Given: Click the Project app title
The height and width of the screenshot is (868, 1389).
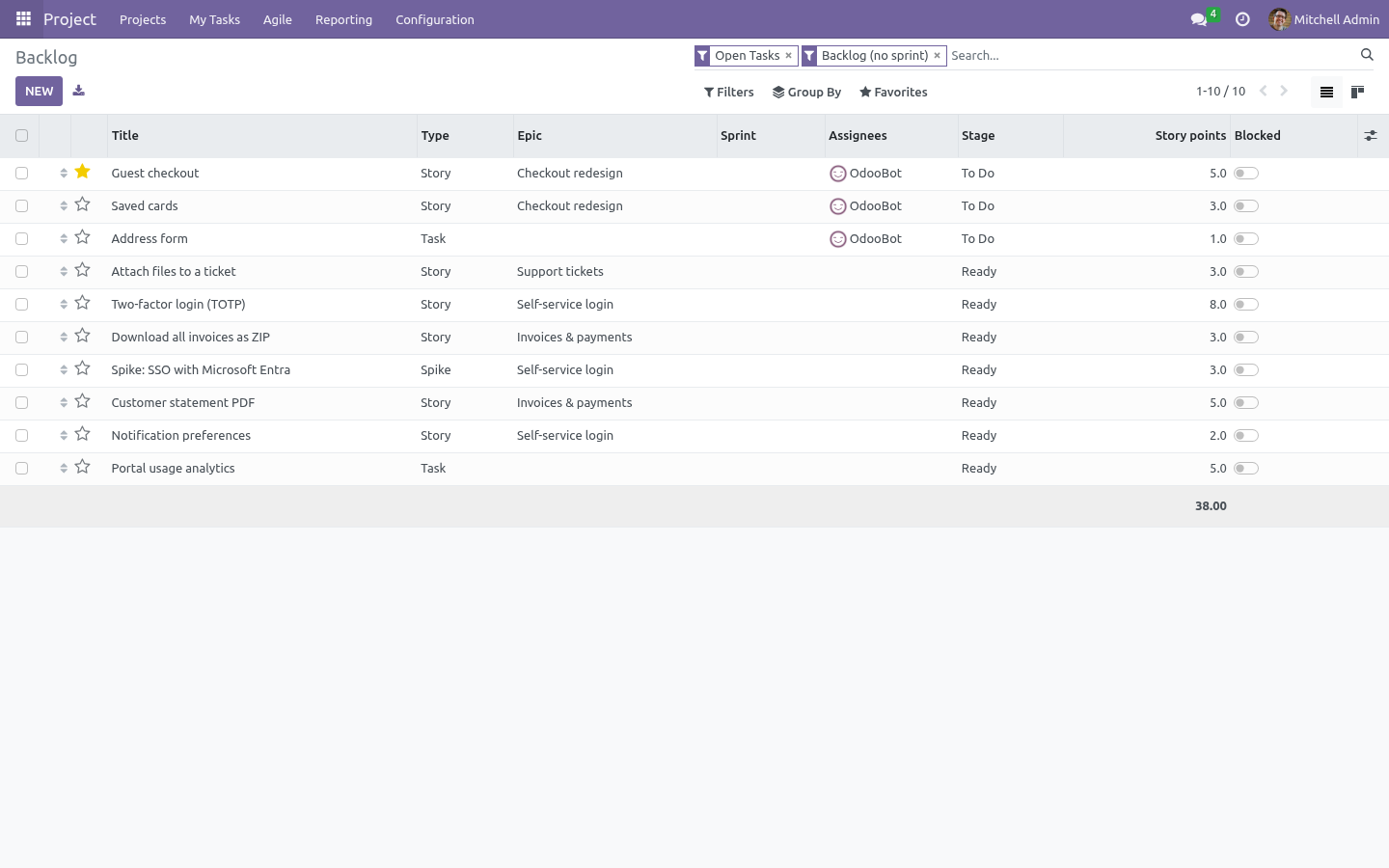Looking at the screenshot, I should coord(70,19).
